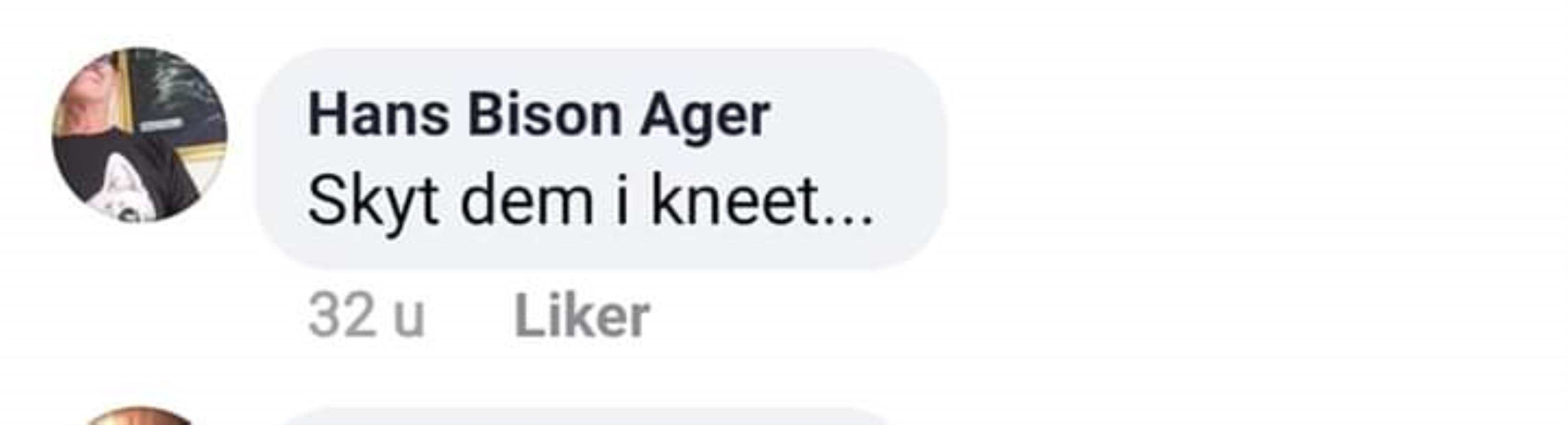Click the name Hans Bison Ager
Viewport: 1568px width, 425px height.
pyautogui.click(x=539, y=116)
